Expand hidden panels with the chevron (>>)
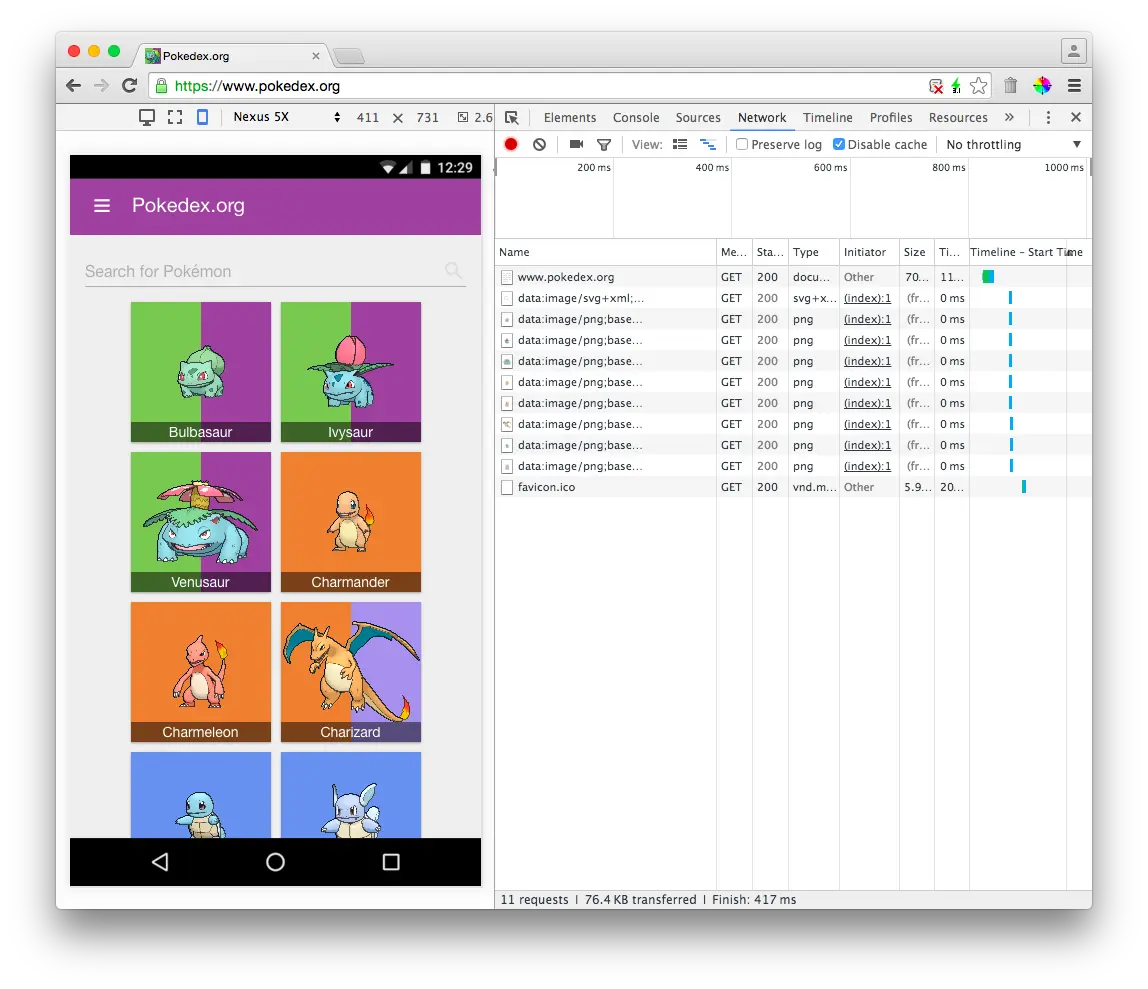The height and width of the screenshot is (989, 1148). (x=1010, y=117)
